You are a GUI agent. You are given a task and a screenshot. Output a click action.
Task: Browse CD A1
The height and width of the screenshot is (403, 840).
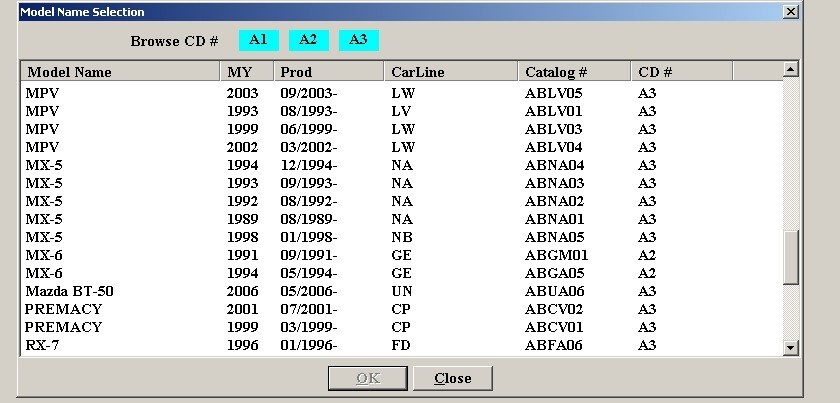[x=259, y=40]
